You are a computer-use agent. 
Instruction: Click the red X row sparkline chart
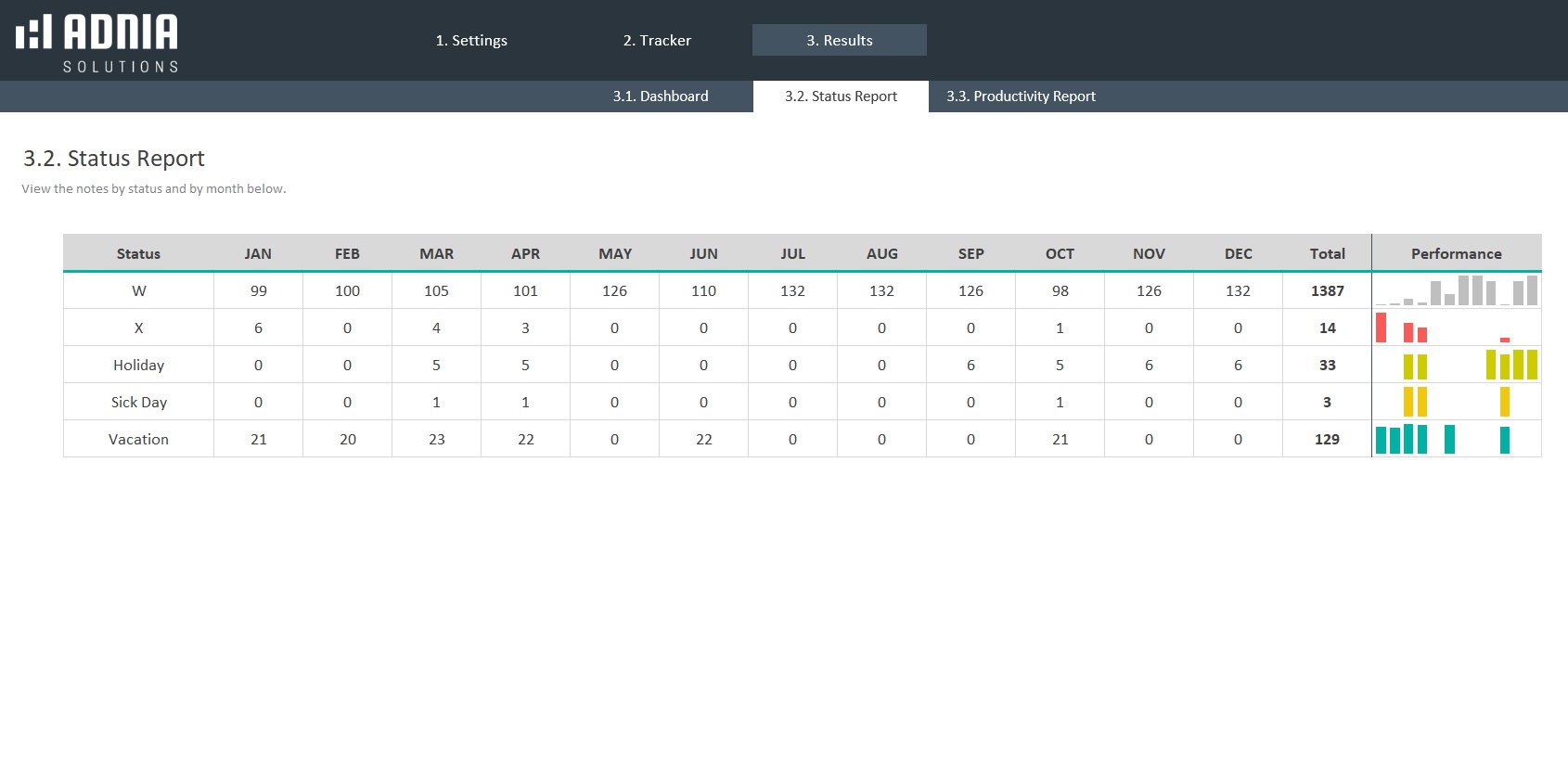(x=1456, y=328)
